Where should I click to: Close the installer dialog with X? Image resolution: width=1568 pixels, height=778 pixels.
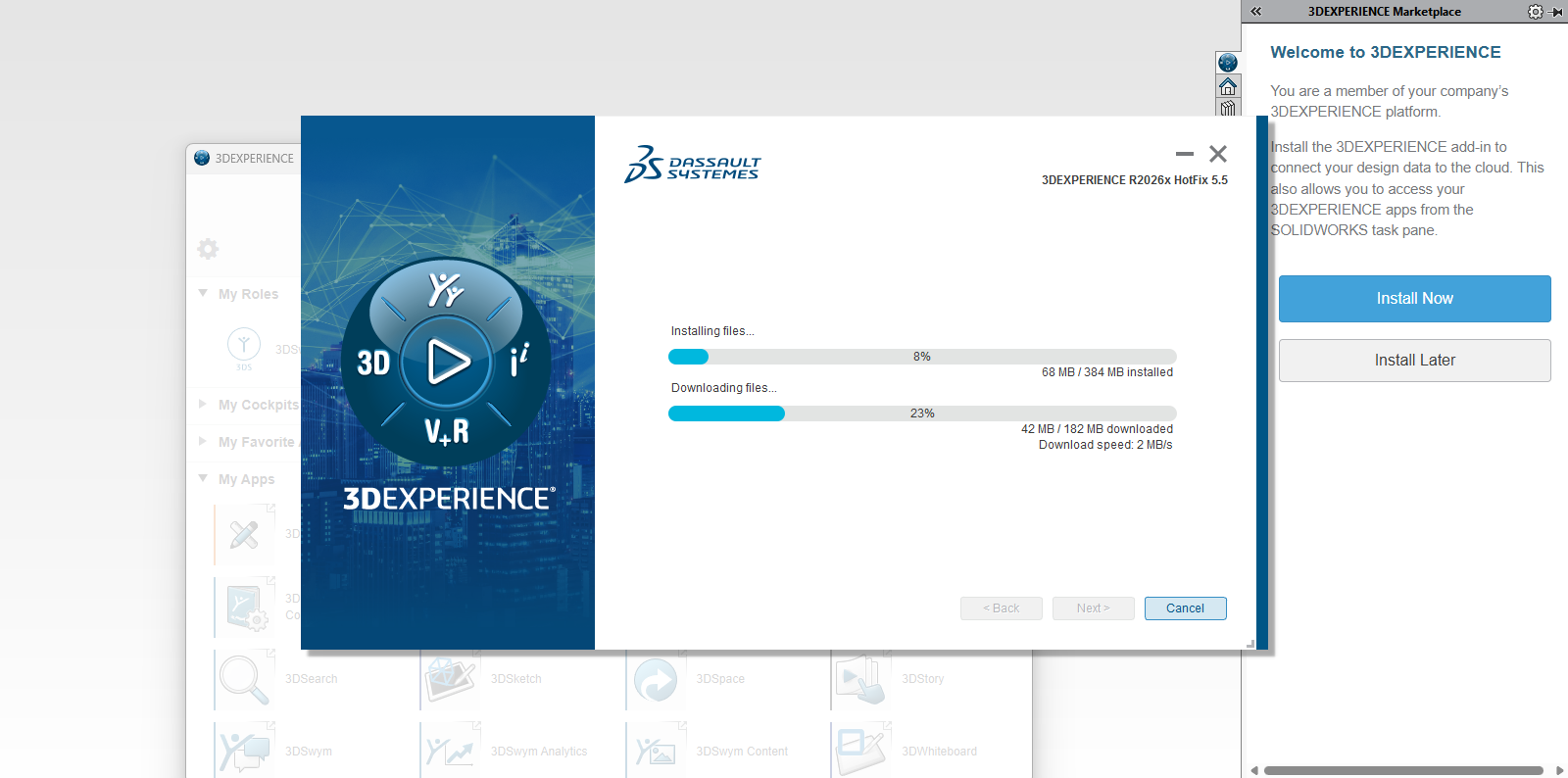coord(1218,154)
